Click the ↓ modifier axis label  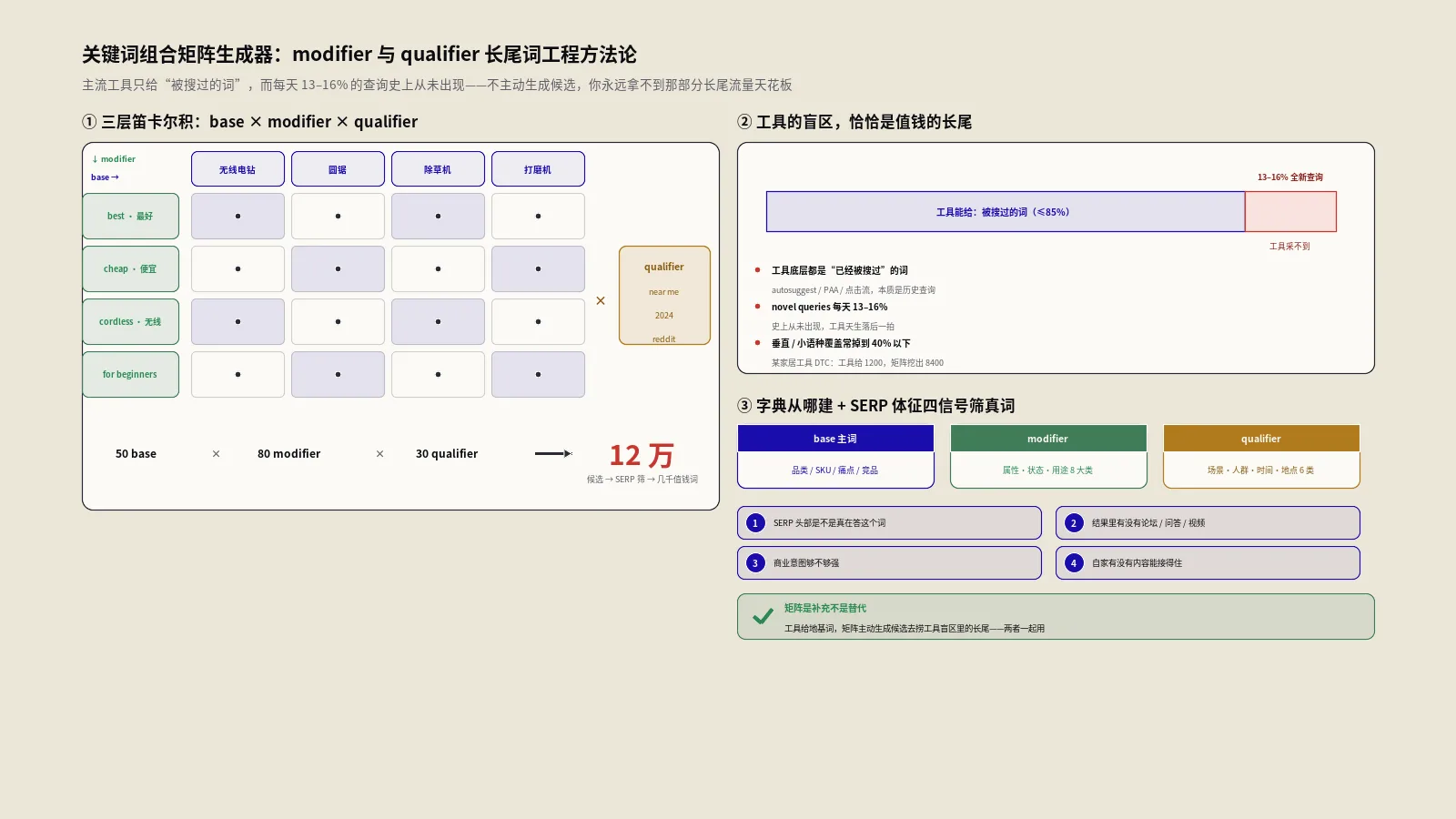pyautogui.click(x=114, y=159)
